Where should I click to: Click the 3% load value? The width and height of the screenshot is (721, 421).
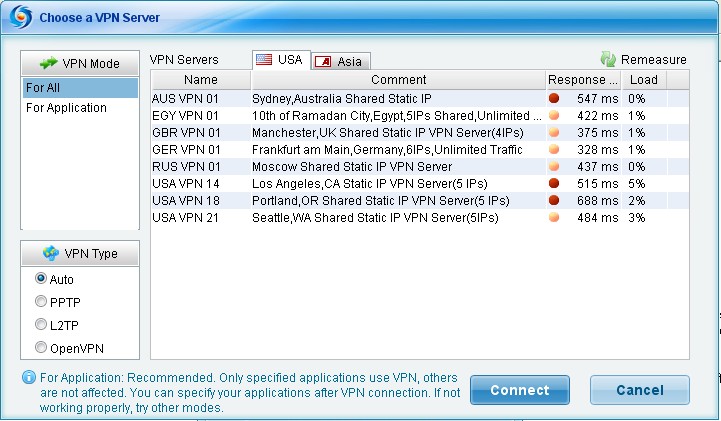pyautogui.click(x=636, y=217)
